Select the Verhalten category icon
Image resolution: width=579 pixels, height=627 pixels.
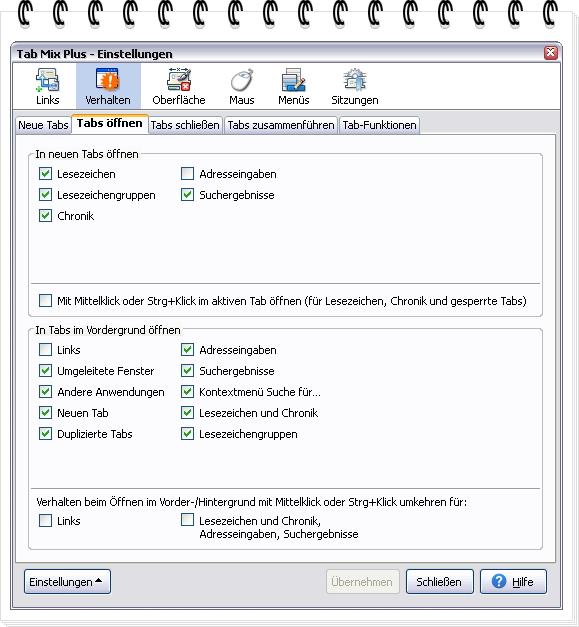(x=108, y=86)
